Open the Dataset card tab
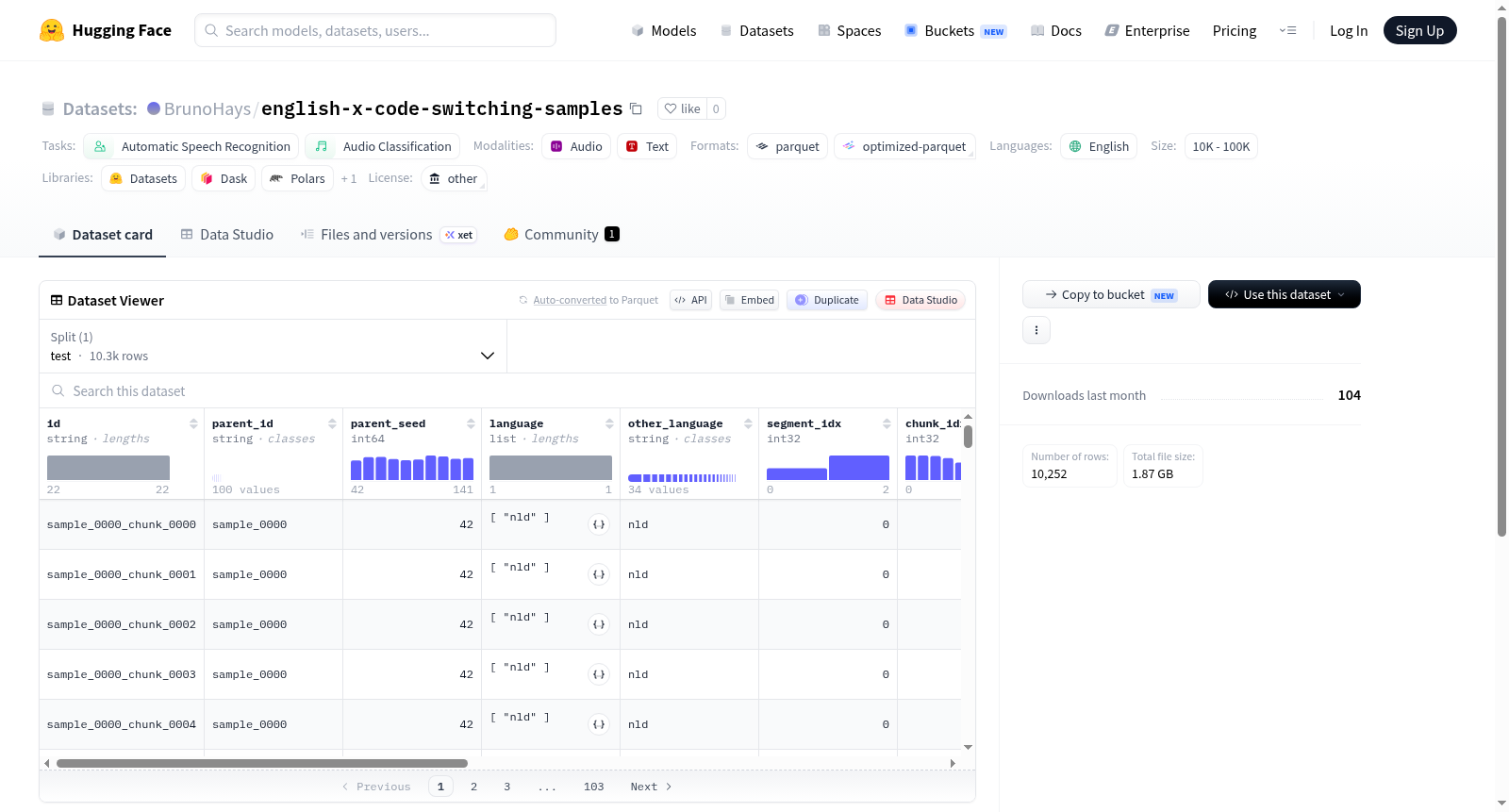 103,235
